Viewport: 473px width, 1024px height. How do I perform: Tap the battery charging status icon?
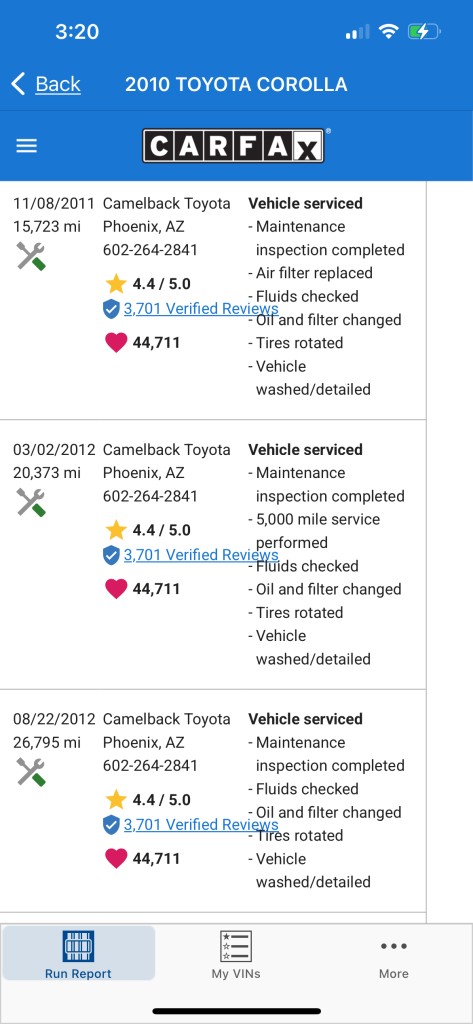424,31
